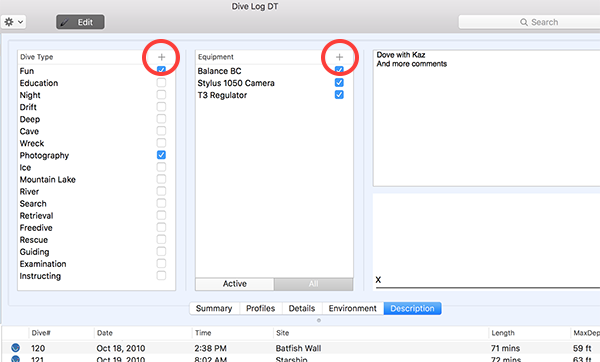This screenshot has height=362, width=600.
Task: Select the Batfish Wall site cell
Action: pyautogui.click(x=298, y=348)
